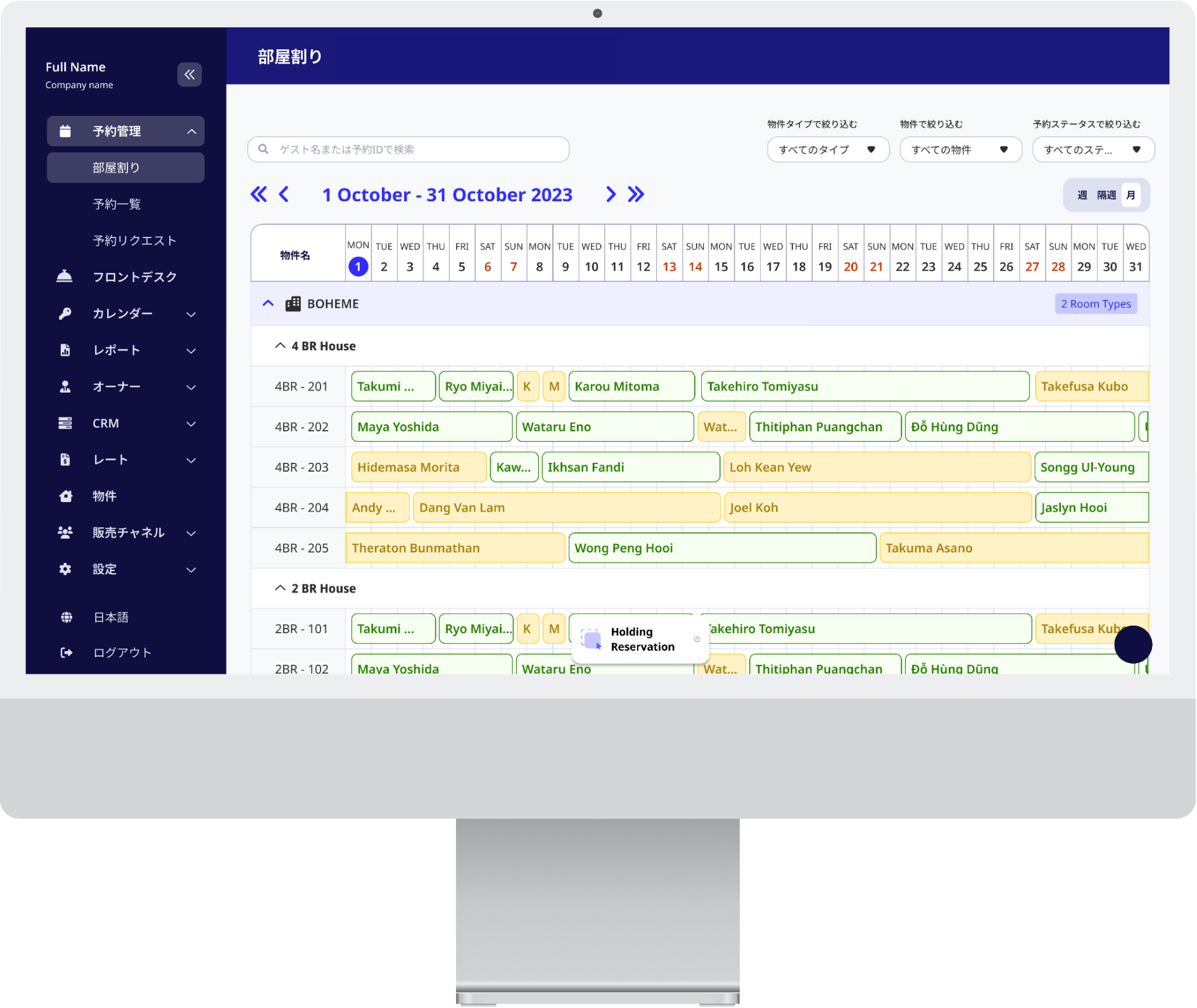Go to previous month with left arrow
Viewport: 1197px width, 1008px height.
[x=284, y=194]
